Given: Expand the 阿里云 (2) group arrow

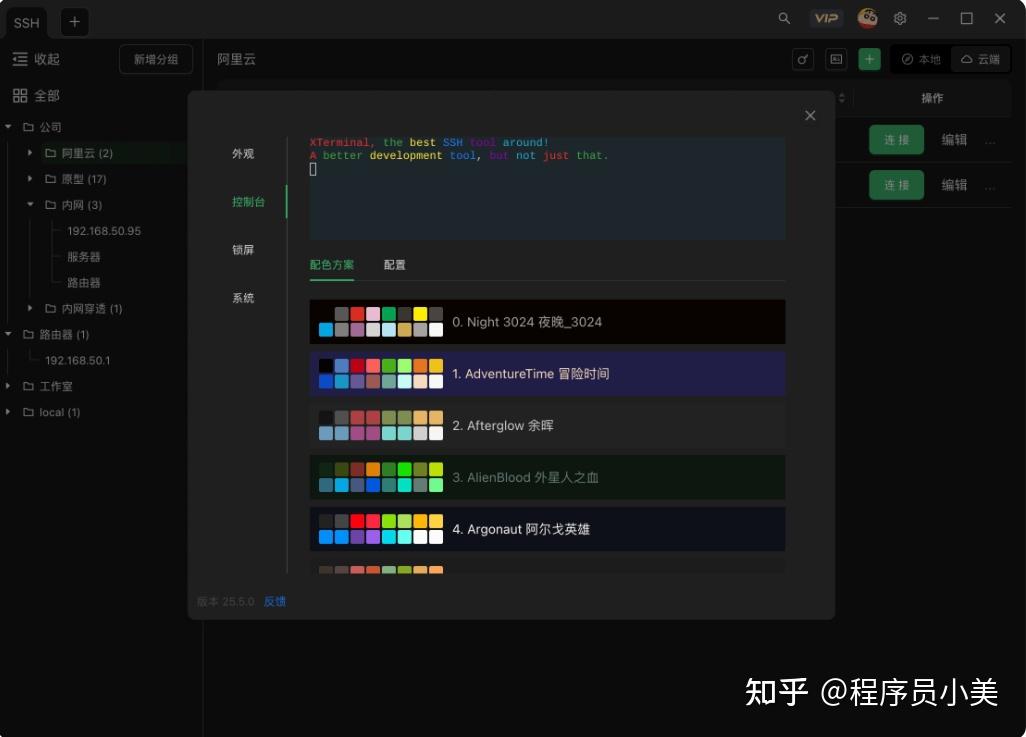Looking at the screenshot, I should pyautogui.click(x=30, y=153).
